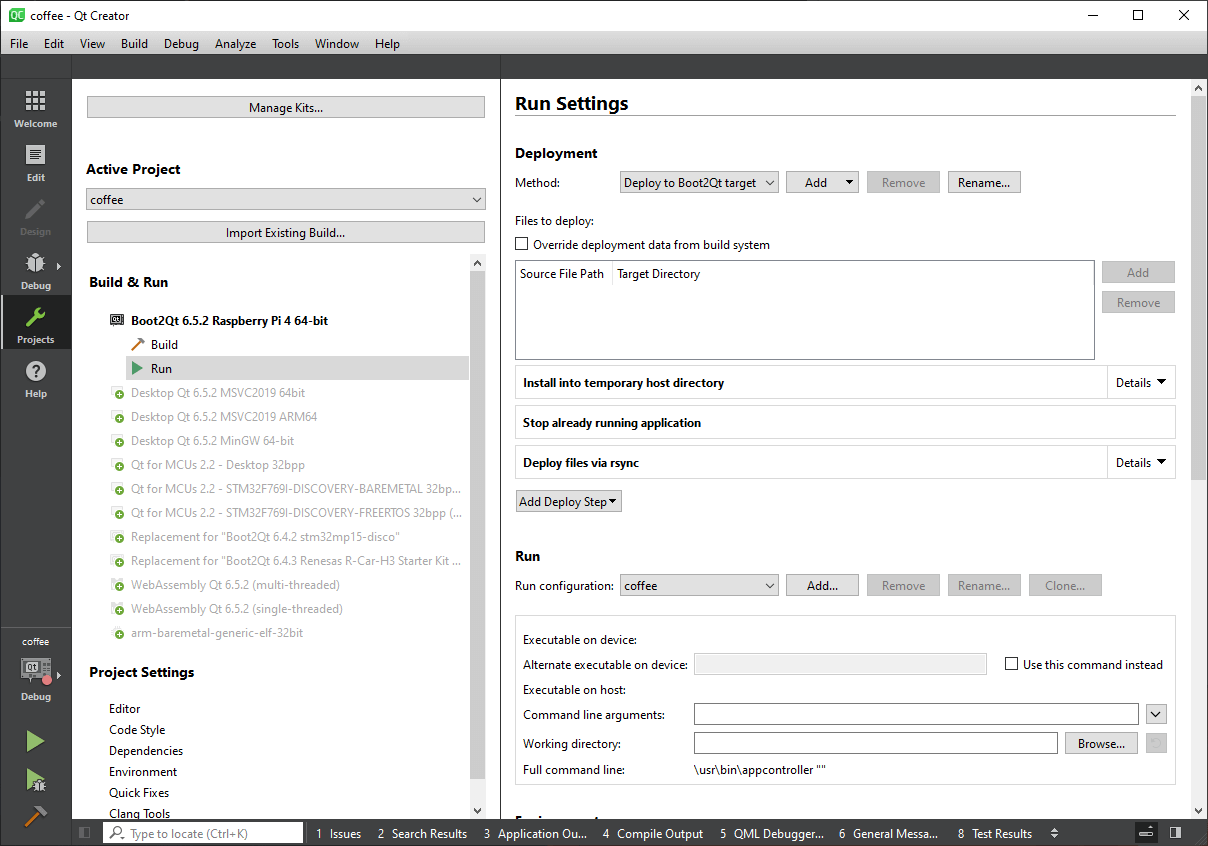Open the coffee kit selector
This screenshot has height=846, width=1208.
(35, 670)
